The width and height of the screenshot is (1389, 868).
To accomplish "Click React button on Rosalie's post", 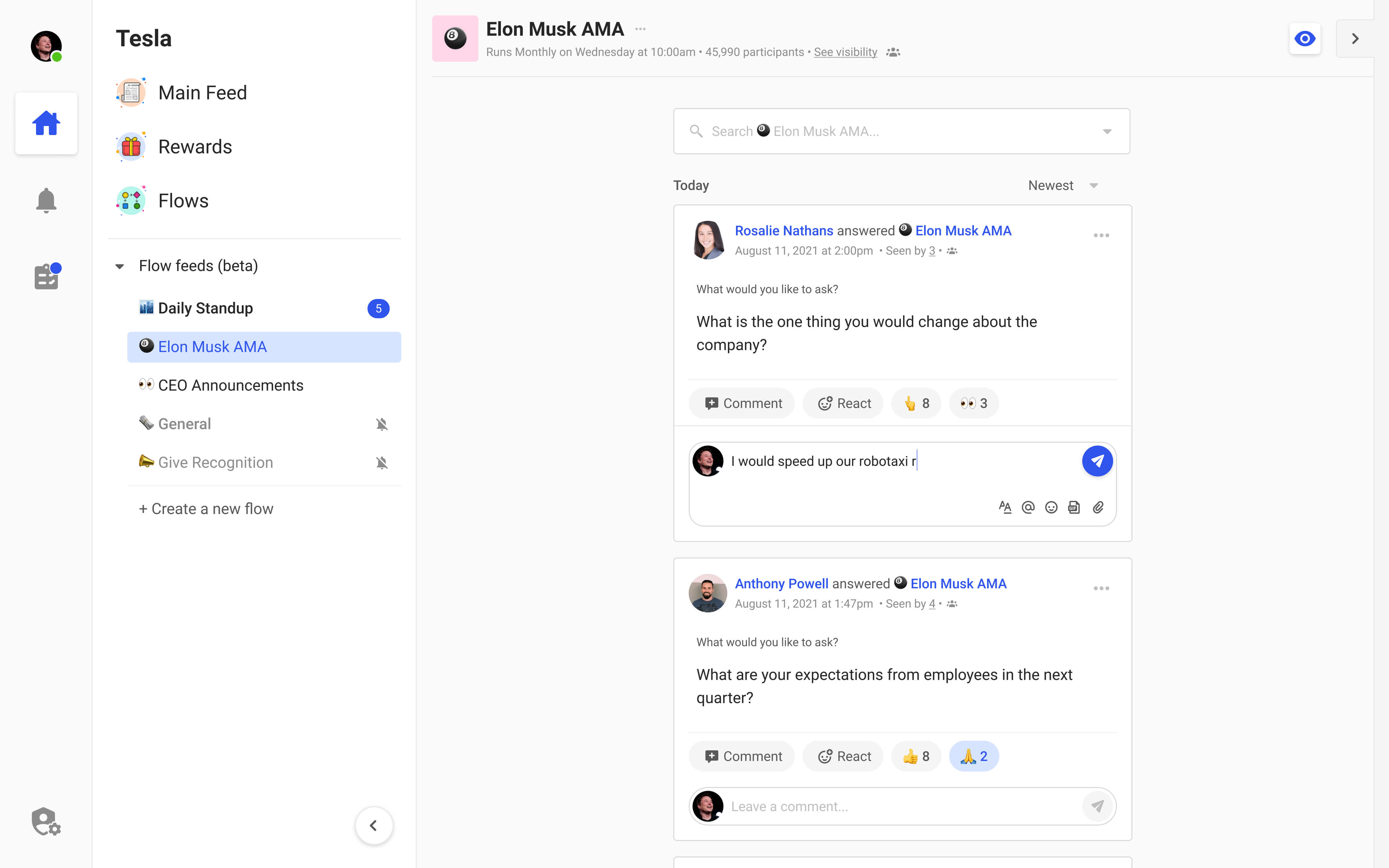I will (843, 403).
